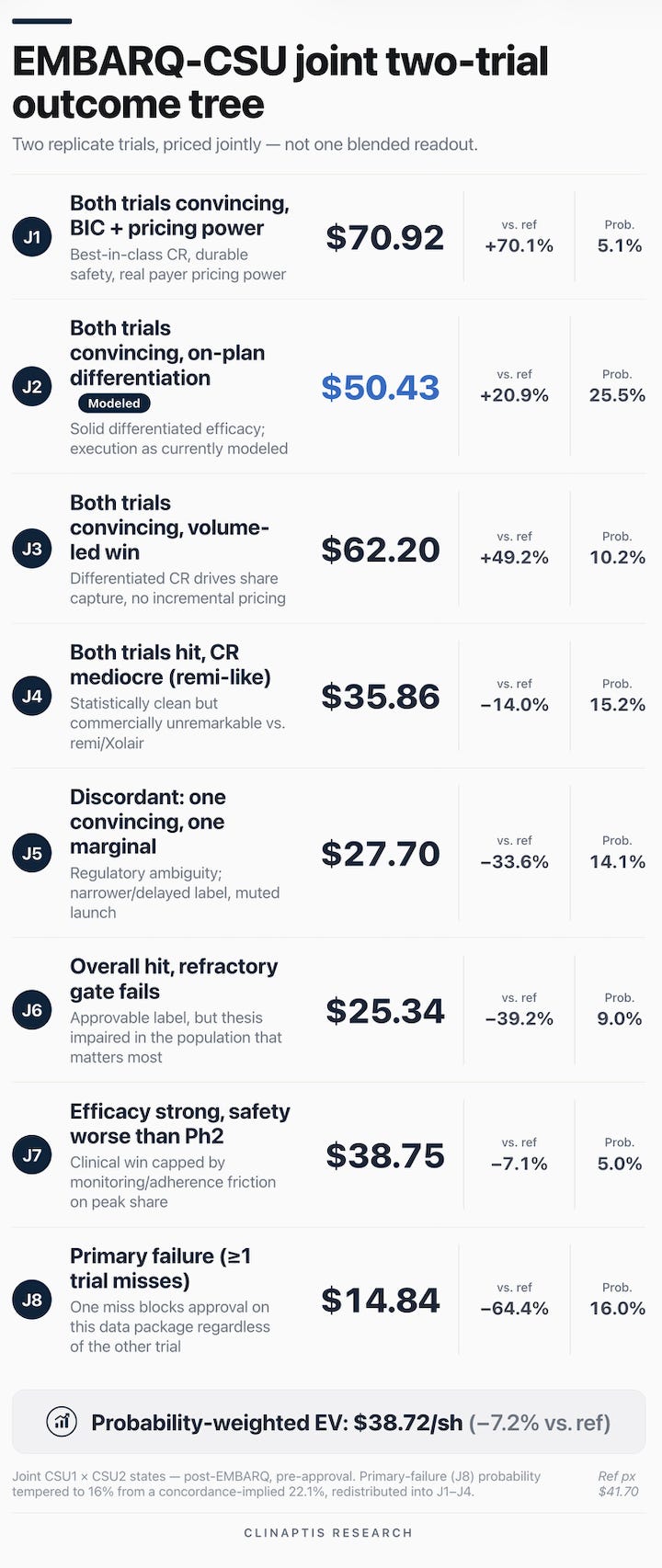Click the J4 scenario badge
Viewport: 662px width, 1568px height.
tap(32, 696)
